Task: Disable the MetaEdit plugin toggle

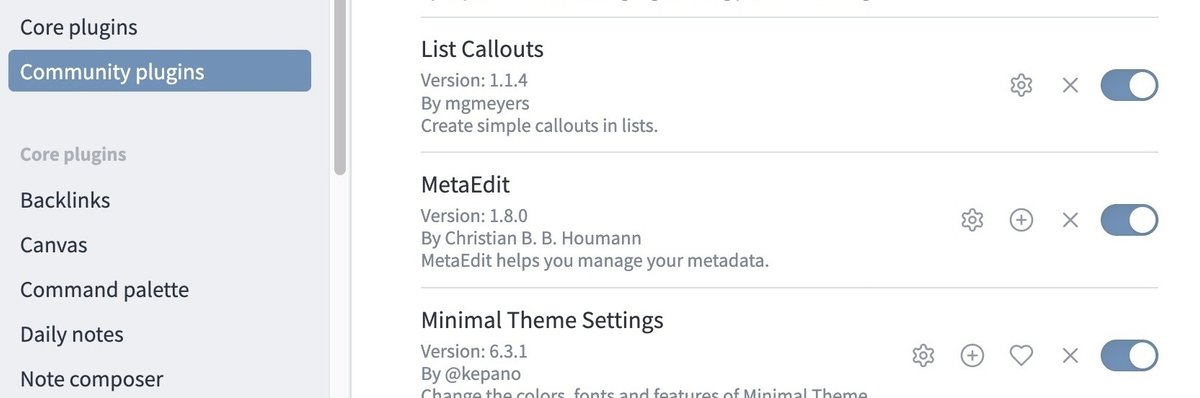Action: click(1129, 220)
